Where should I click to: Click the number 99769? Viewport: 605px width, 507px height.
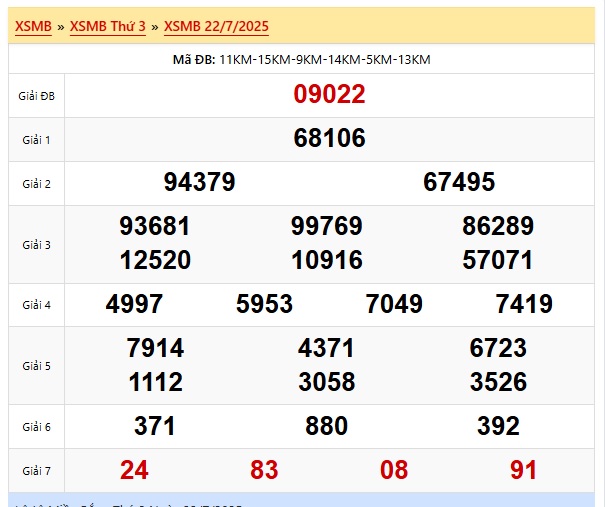click(326, 226)
